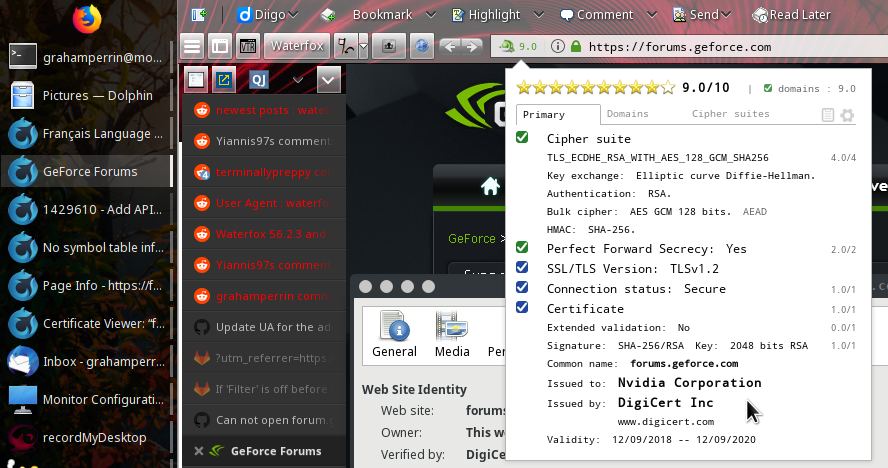Image resolution: width=888 pixels, height=468 pixels.
Task: Click the star rating row
Action: click(596, 87)
